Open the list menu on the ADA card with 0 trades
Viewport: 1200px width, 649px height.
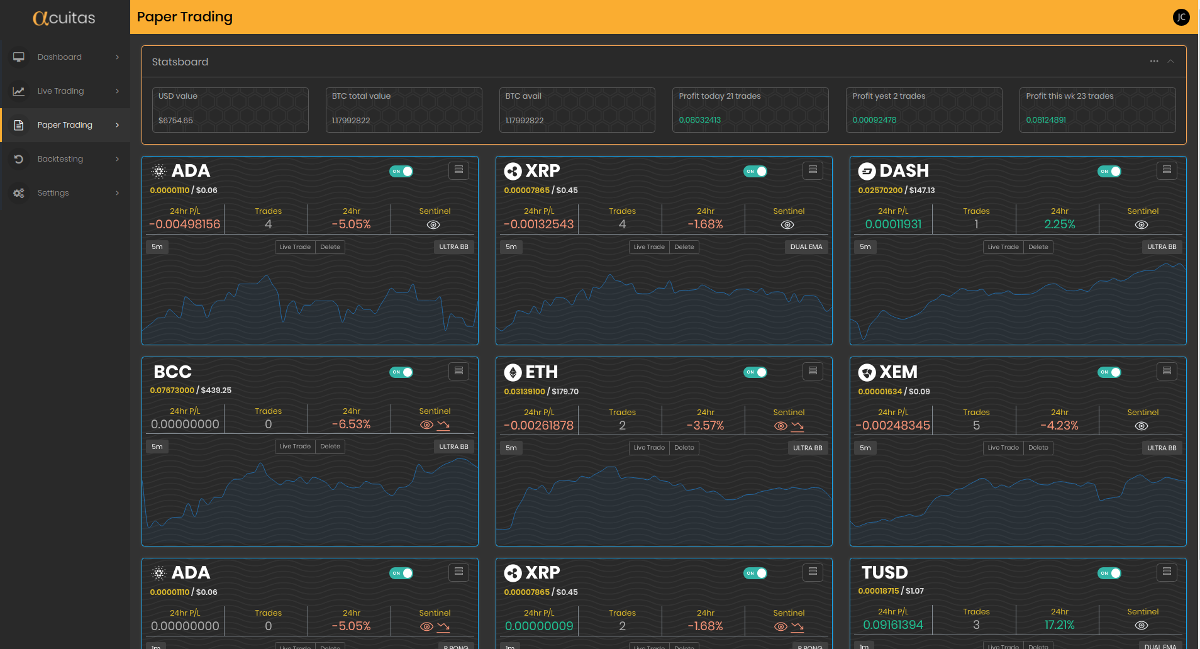(459, 573)
